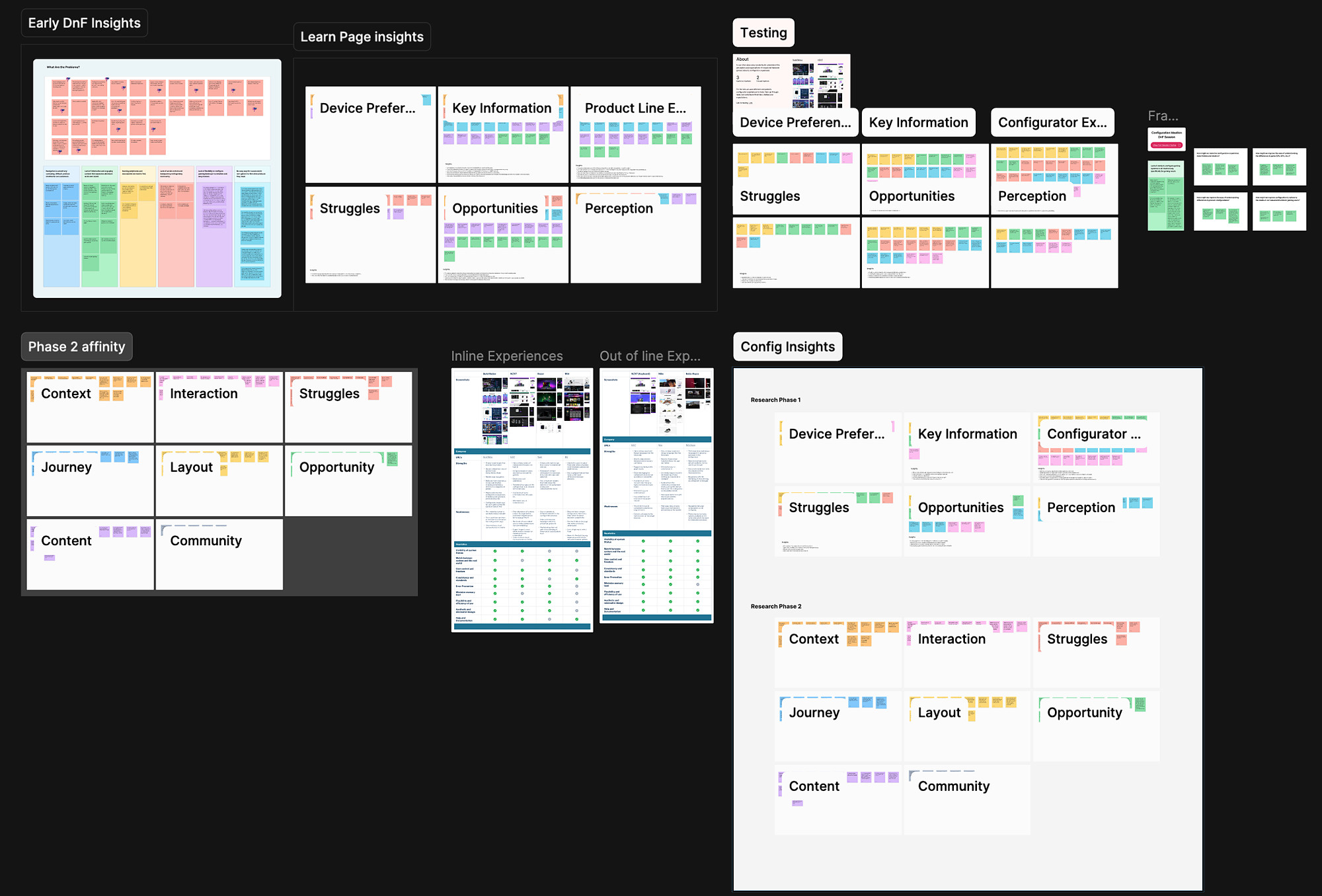Click Interaction frame in Phase 2 affinity
The height and width of the screenshot is (896, 1322).
pyautogui.click(x=219, y=407)
